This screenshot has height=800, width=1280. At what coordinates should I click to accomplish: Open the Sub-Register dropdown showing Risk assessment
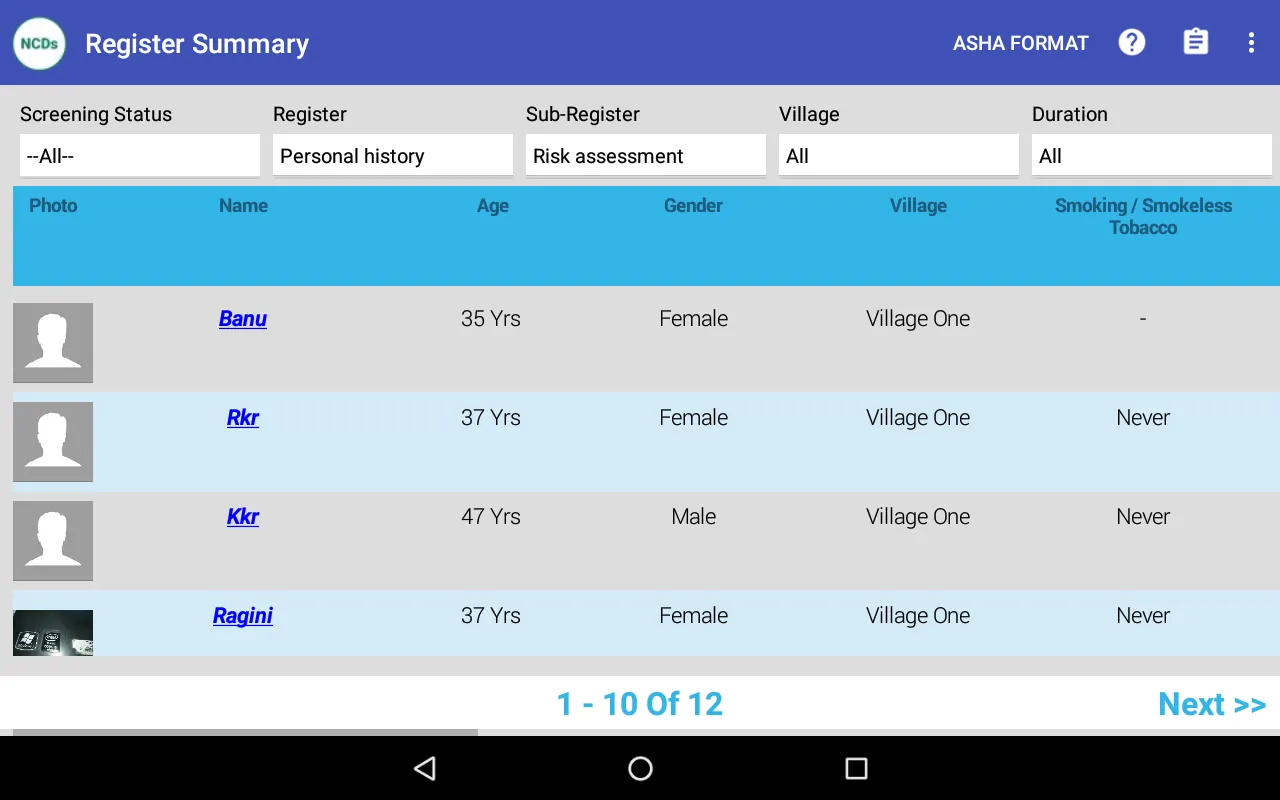[645, 155]
